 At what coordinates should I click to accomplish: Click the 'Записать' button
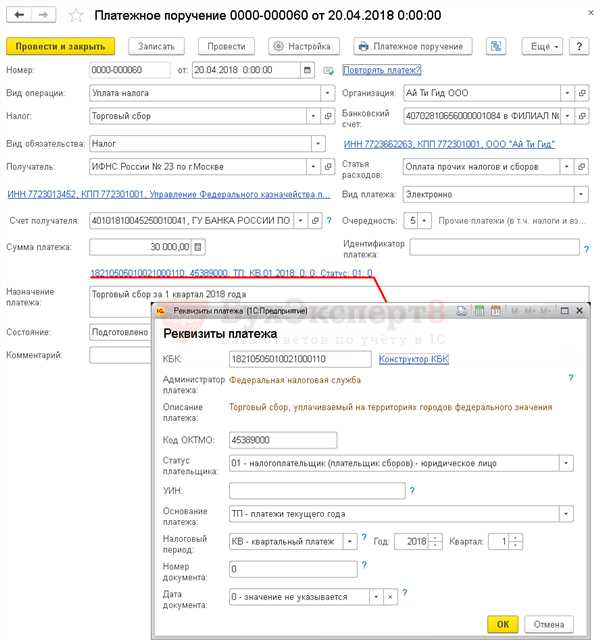156,46
